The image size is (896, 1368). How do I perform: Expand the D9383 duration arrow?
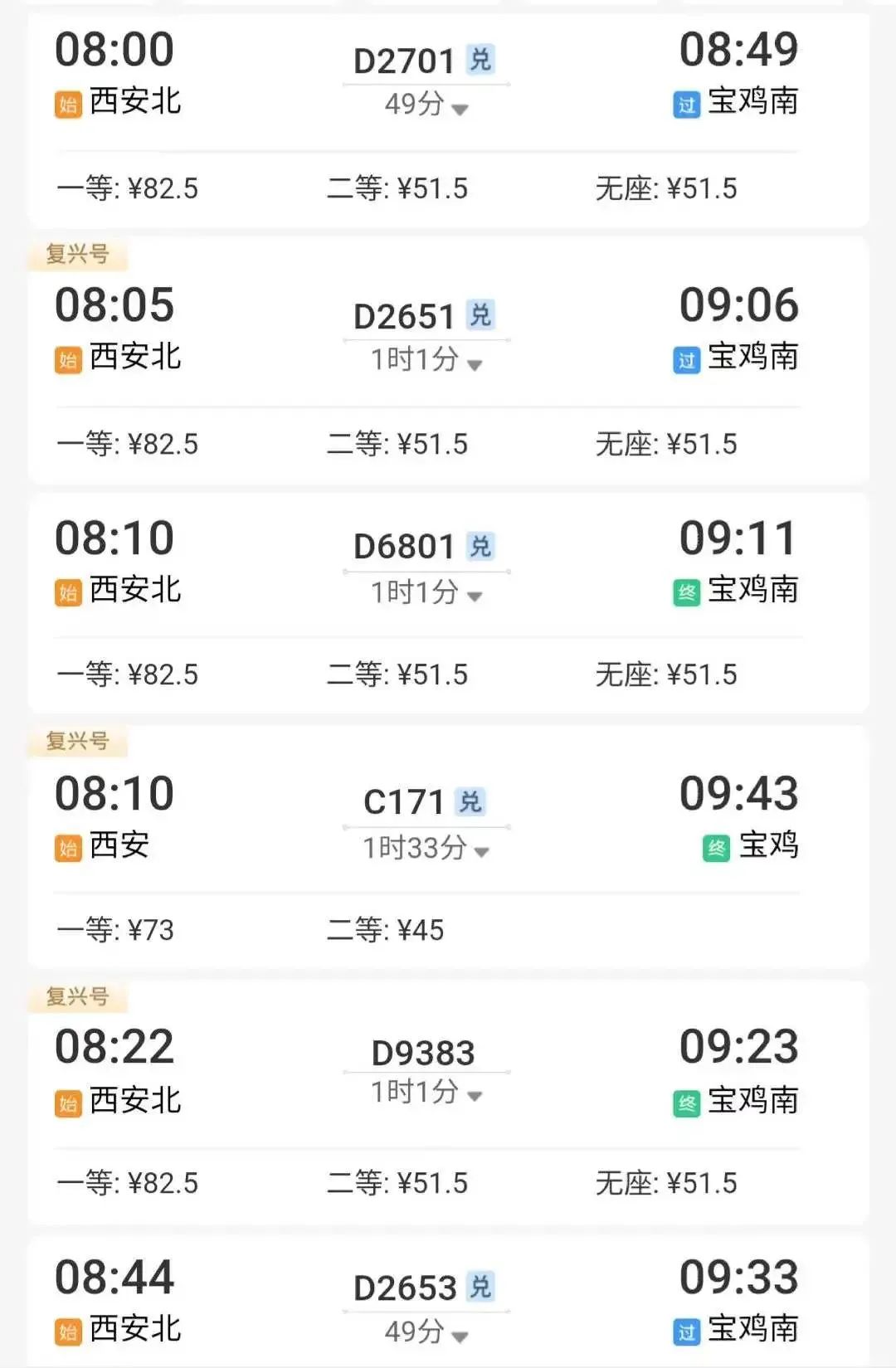[475, 1096]
